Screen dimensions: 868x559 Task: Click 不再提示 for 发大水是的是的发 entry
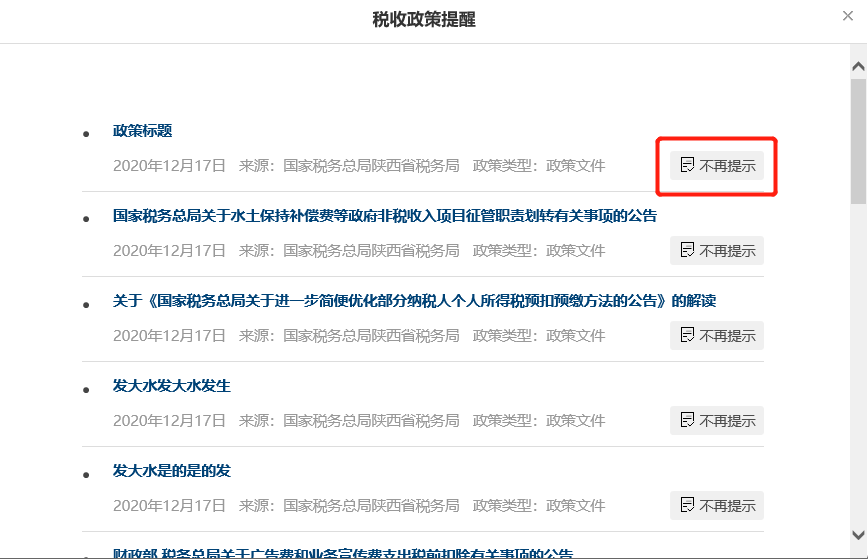[717, 505]
